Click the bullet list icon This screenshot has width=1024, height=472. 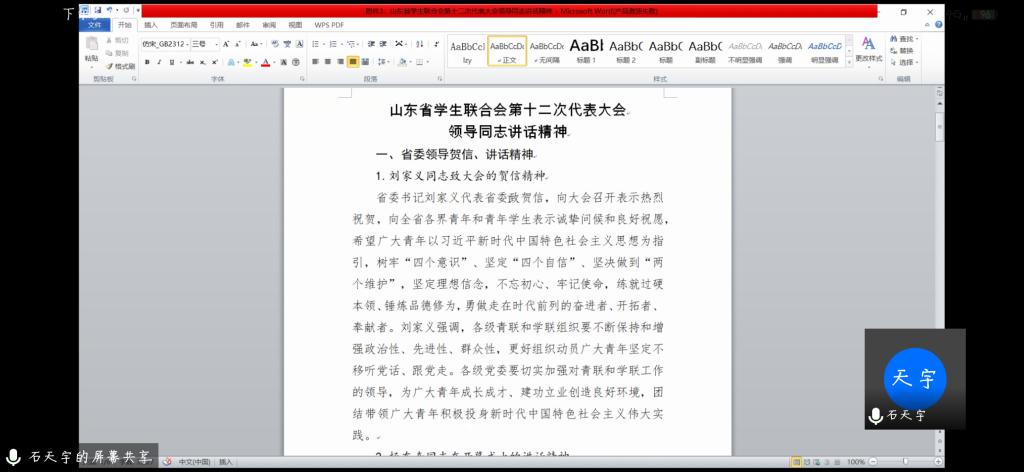(315, 45)
